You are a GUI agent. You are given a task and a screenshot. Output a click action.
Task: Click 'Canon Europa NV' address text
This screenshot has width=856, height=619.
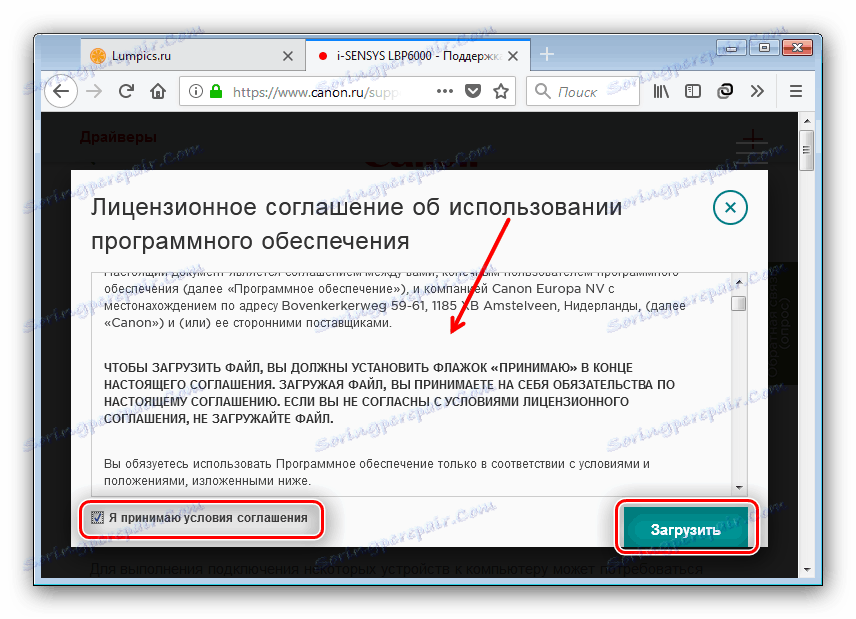click(548, 288)
